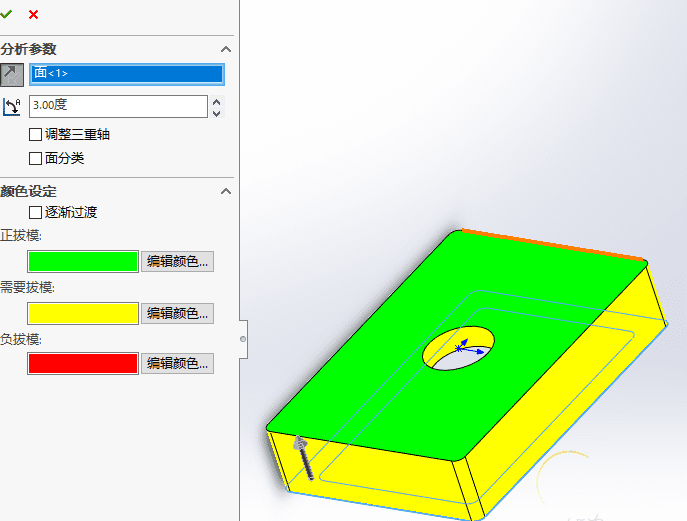Image resolution: width=687 pixels, height=521 pixels.
Task: Increase draft angle with up stepper arrow
Action: [216, 102]
